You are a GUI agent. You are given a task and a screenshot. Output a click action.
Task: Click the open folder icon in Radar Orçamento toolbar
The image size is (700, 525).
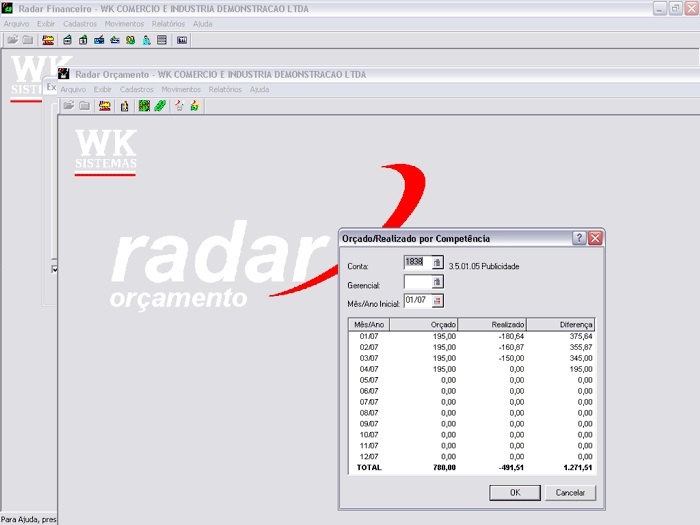tap(68, 105)
